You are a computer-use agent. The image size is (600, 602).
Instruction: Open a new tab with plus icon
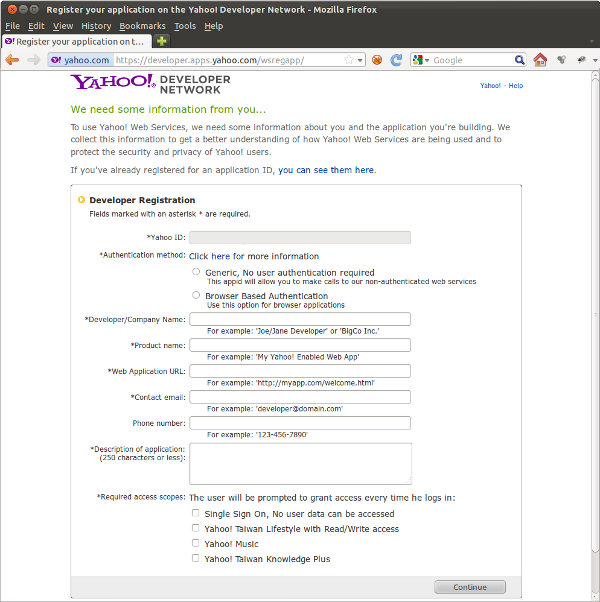[x=162, y=41]
